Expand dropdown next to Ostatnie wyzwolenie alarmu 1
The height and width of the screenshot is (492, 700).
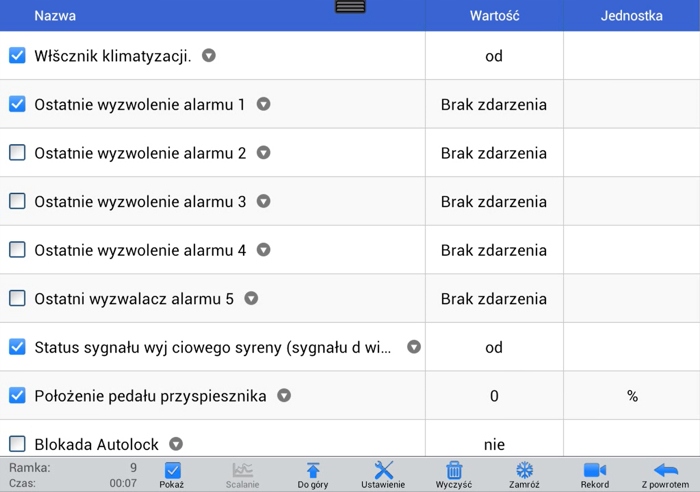tap(264, 104)
